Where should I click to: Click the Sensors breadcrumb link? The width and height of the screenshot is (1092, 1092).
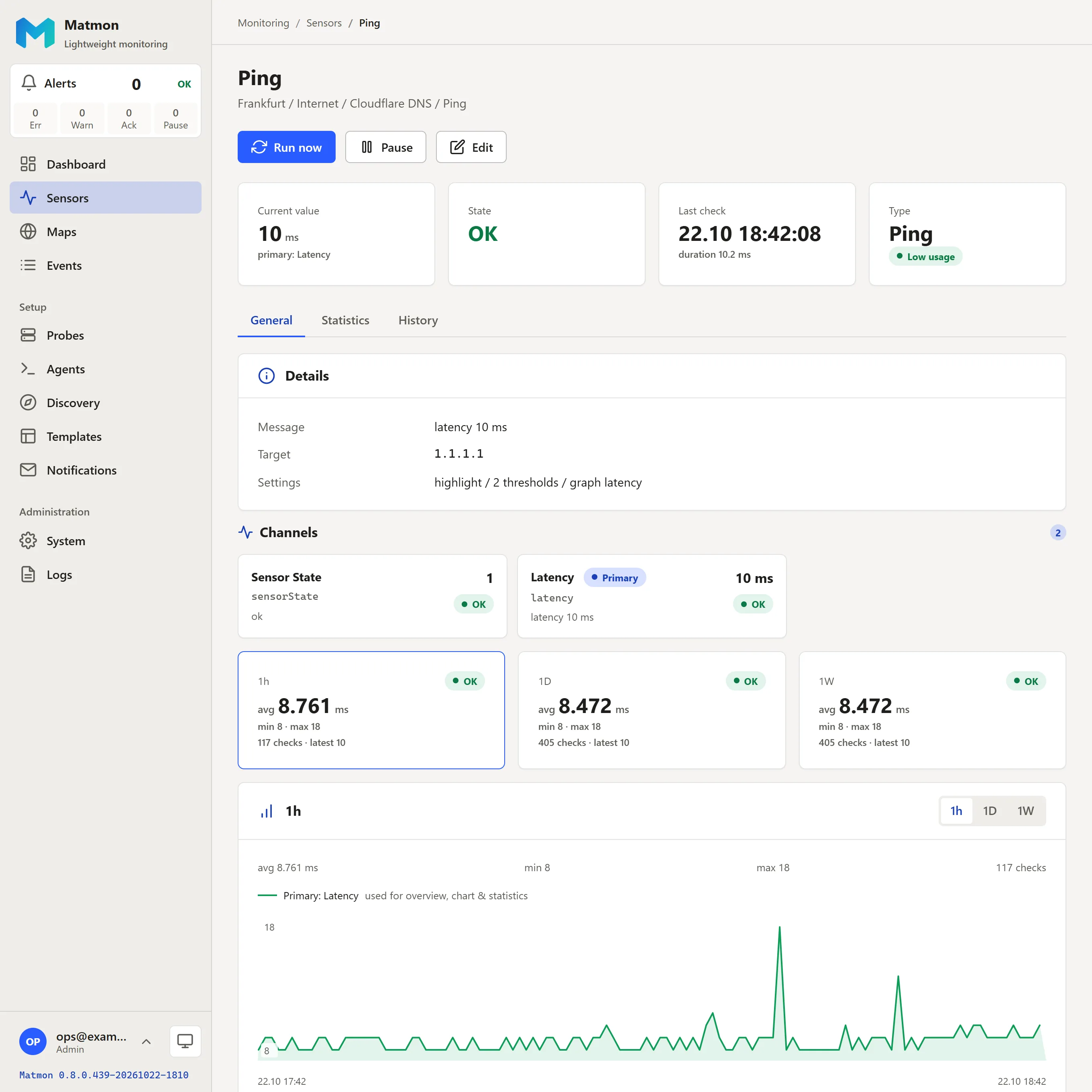pos(324,22)
